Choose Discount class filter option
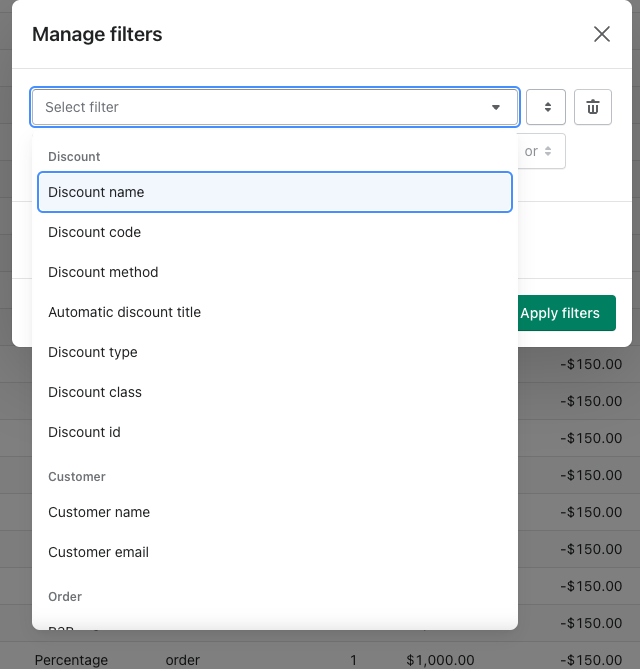This screenshot has height=669, width=640. pyautogui.click(x=275, y=392)
